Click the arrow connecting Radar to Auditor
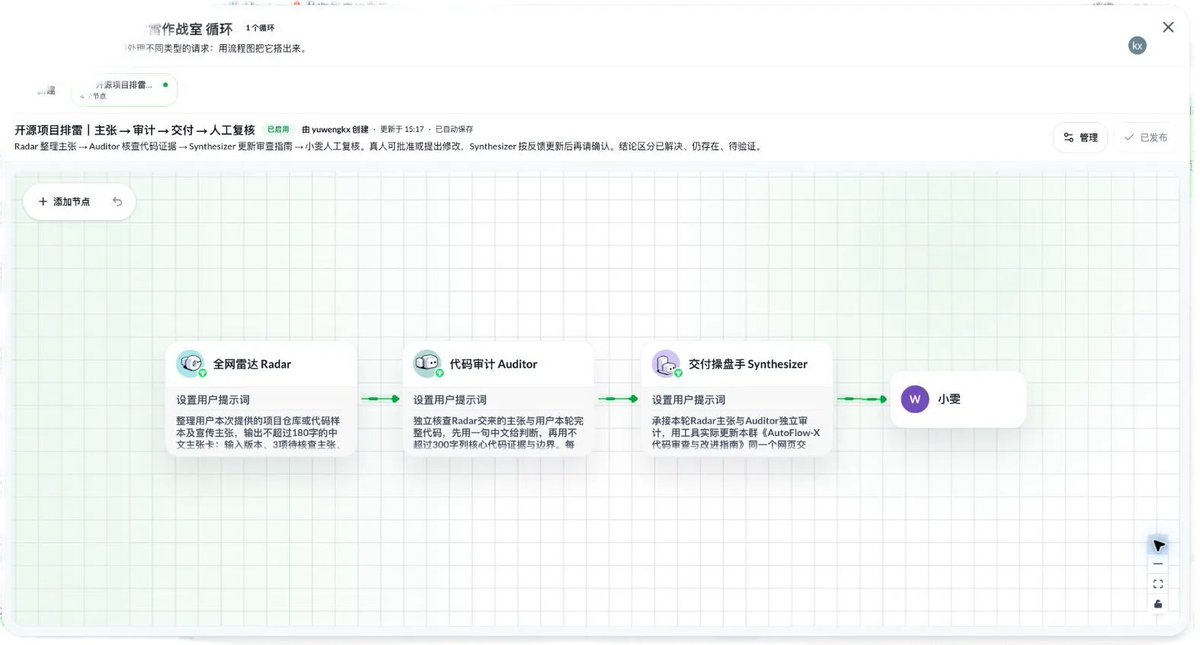The width and height of the screenshot is (1200, 645). pos(380,399)
